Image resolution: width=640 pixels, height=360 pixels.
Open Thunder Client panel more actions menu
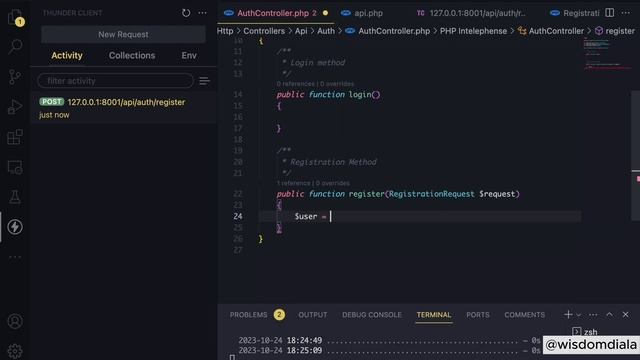(x=202, y=13)
